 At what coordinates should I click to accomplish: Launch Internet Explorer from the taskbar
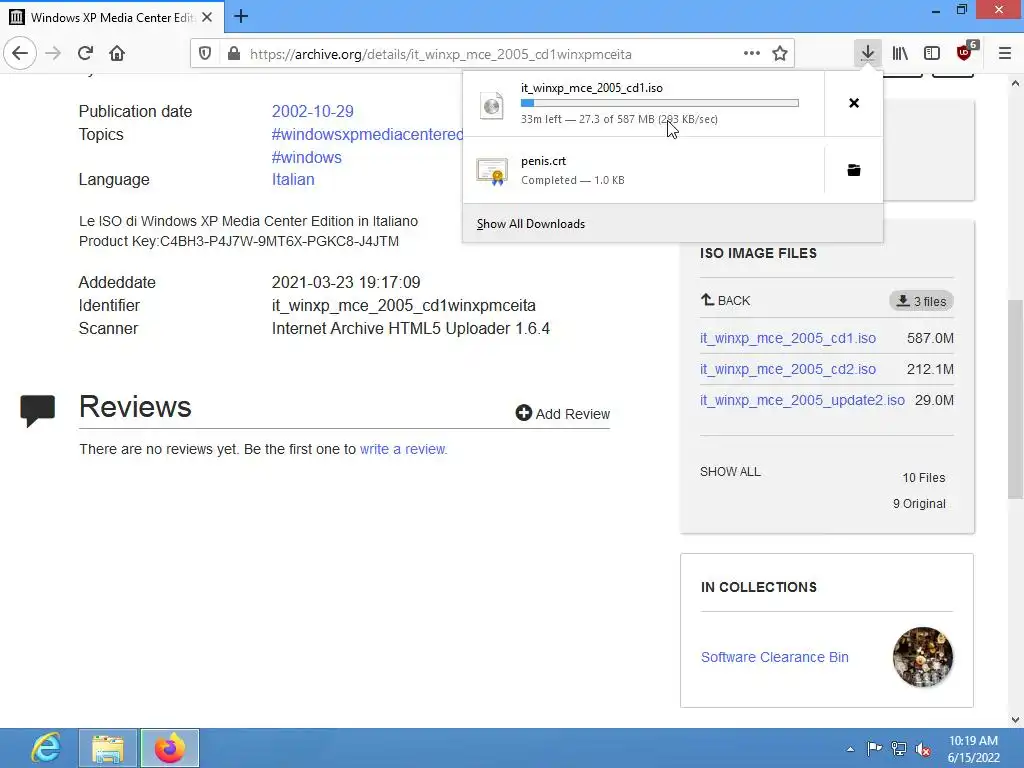coord(46,748)
